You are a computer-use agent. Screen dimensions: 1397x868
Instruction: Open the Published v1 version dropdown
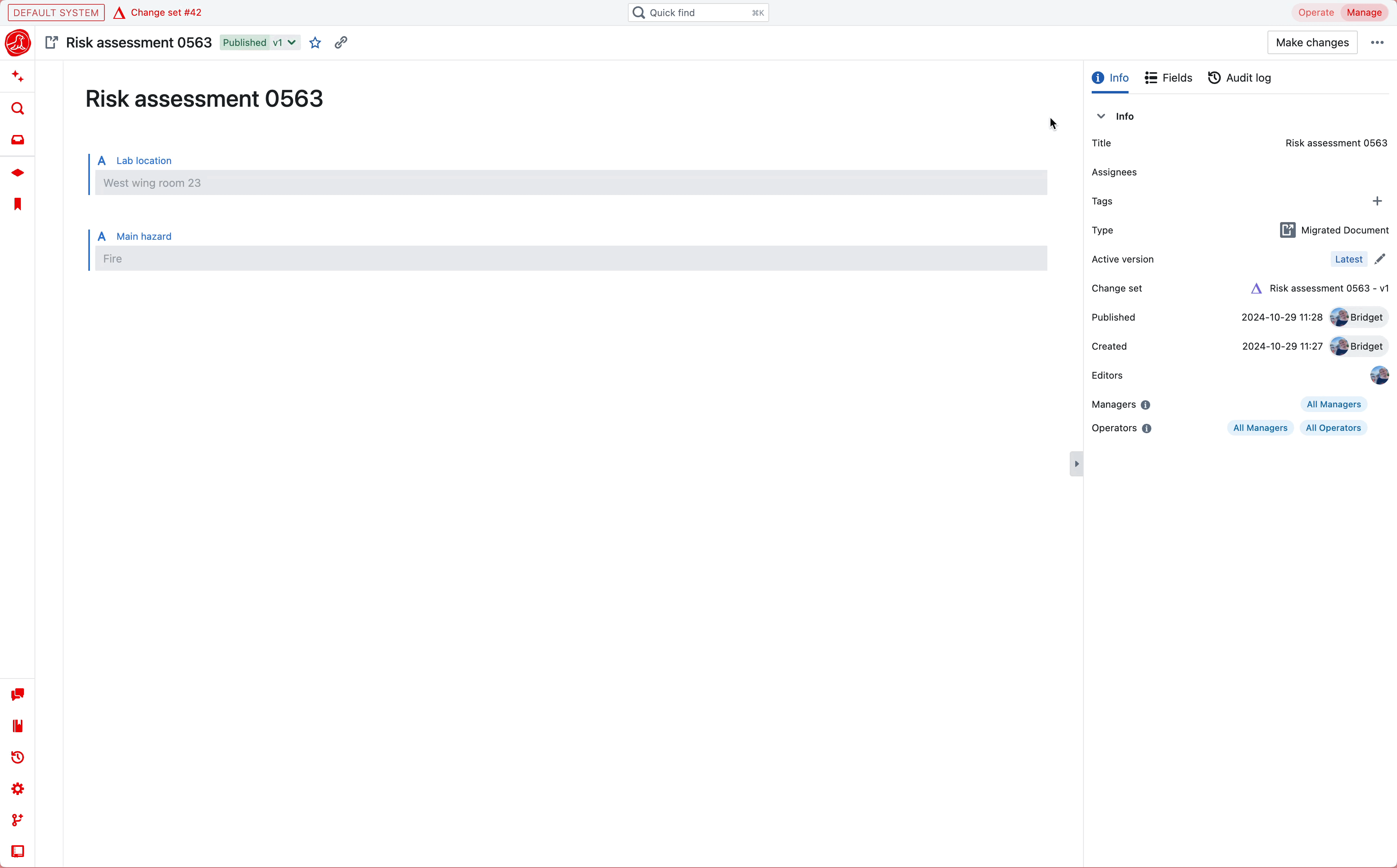click(x=259, y=42)
